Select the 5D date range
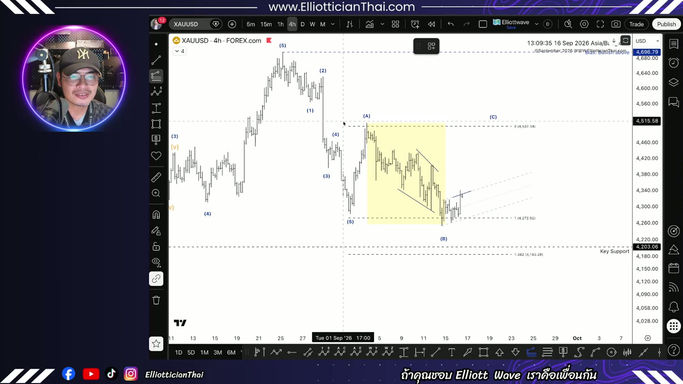This screenshot has height=384, width=683. tap(191, 352)
